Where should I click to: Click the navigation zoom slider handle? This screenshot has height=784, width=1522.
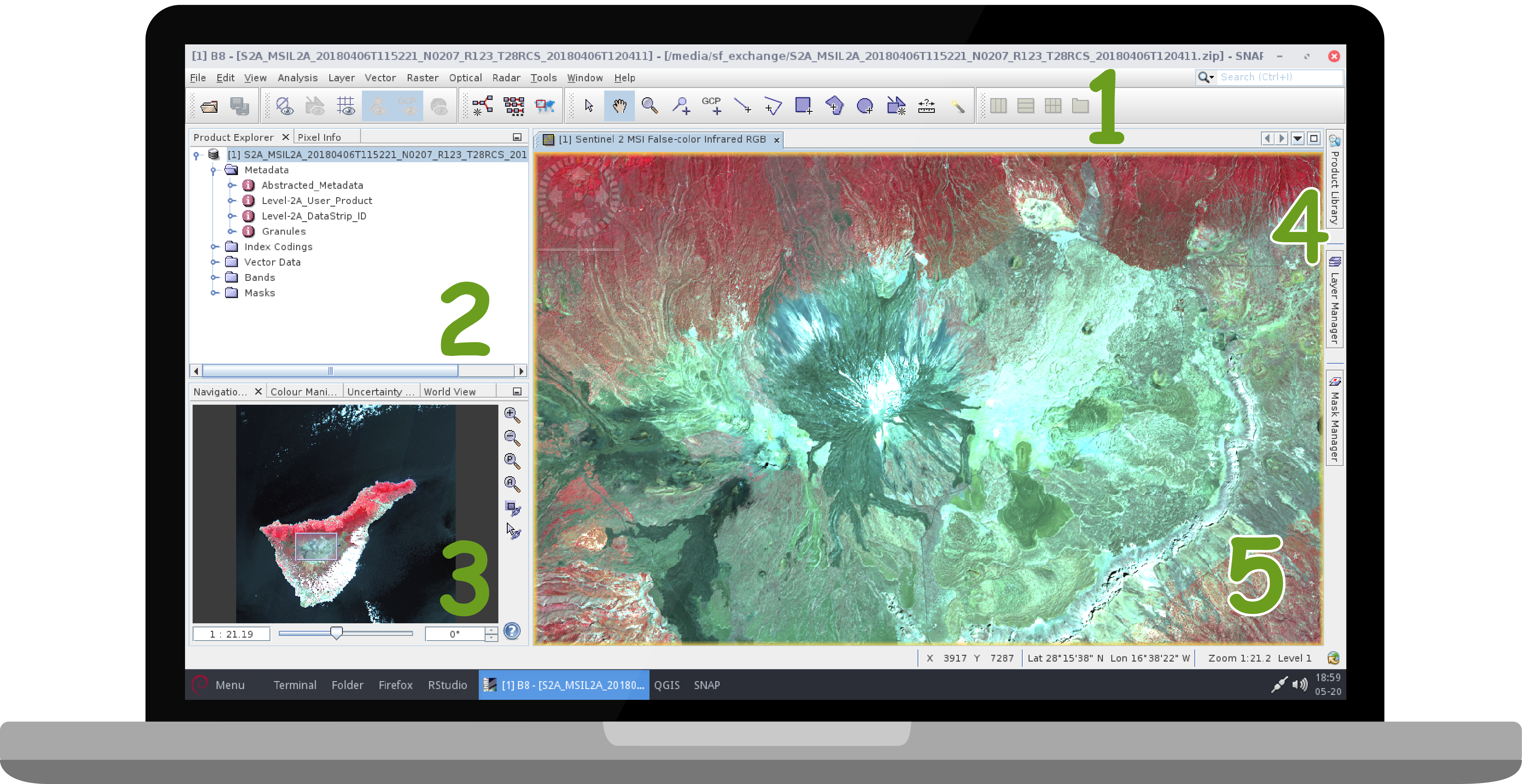click(336, 633)
